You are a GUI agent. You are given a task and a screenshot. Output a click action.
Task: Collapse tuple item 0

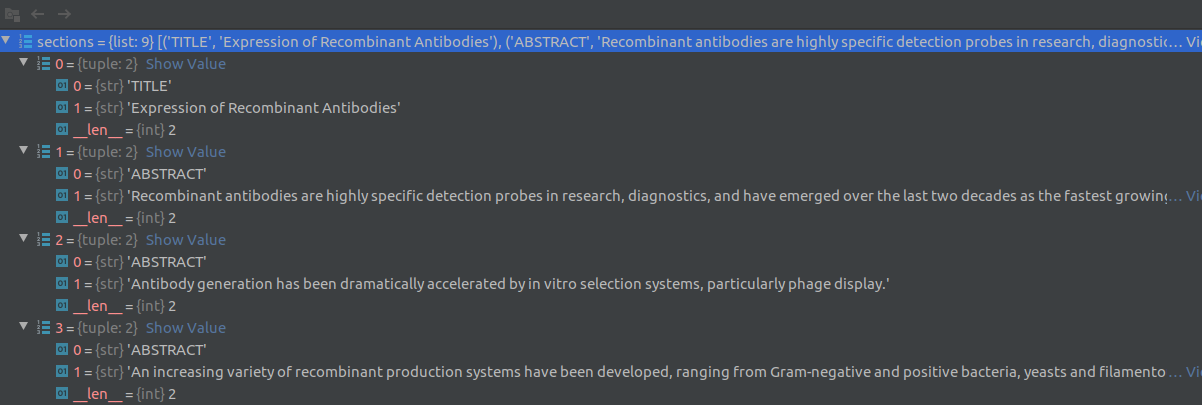[x=25, y=64]
